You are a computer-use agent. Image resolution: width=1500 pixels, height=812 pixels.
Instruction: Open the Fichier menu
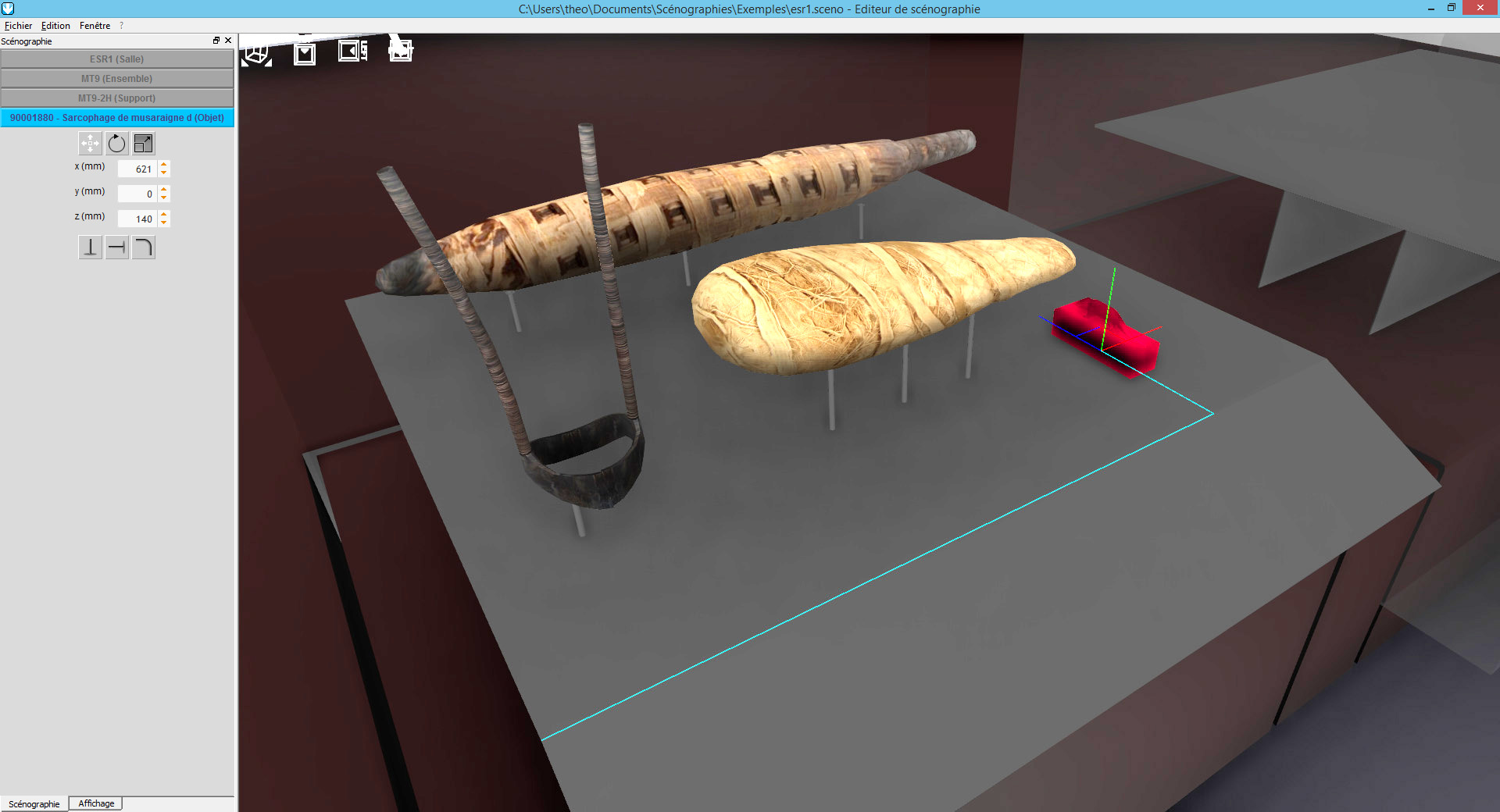click(18, 26)
